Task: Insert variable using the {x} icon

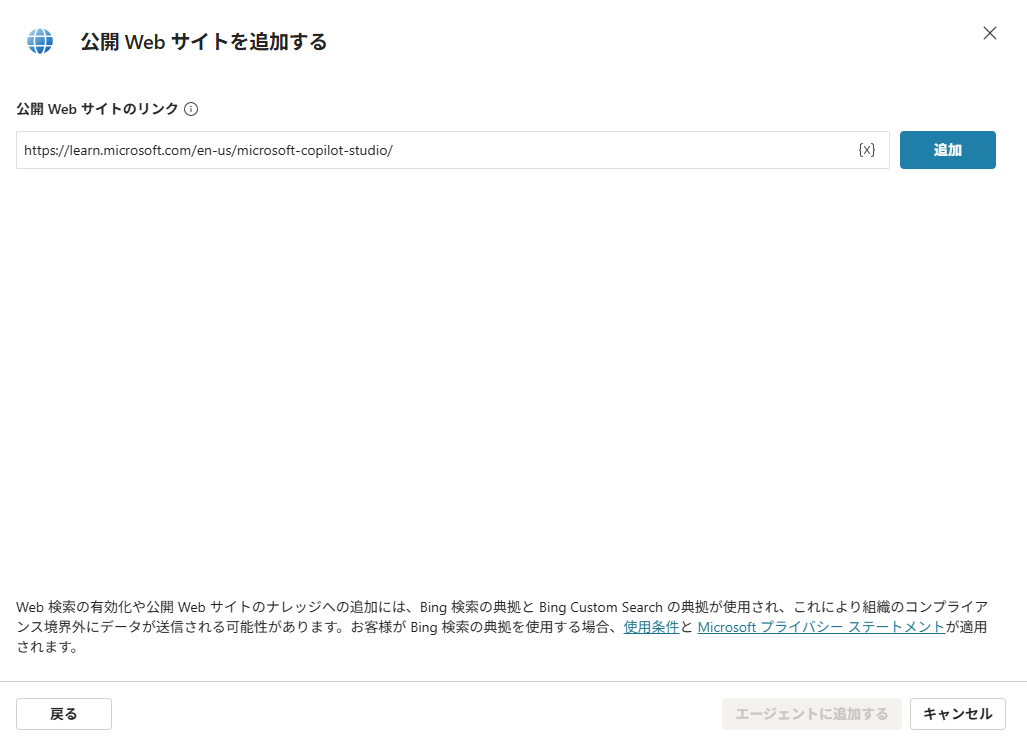Action: 867,150
